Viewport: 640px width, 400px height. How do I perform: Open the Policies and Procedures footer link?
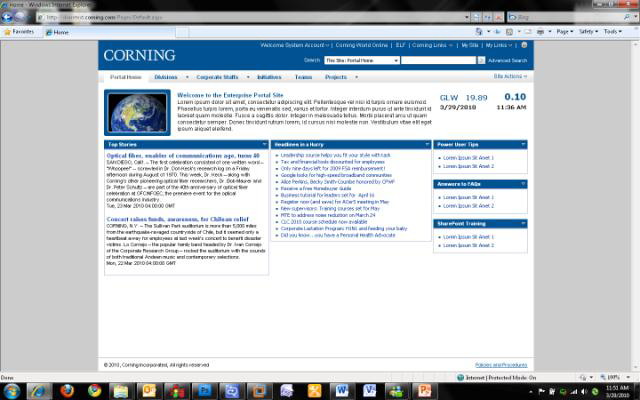pos(501,365)
